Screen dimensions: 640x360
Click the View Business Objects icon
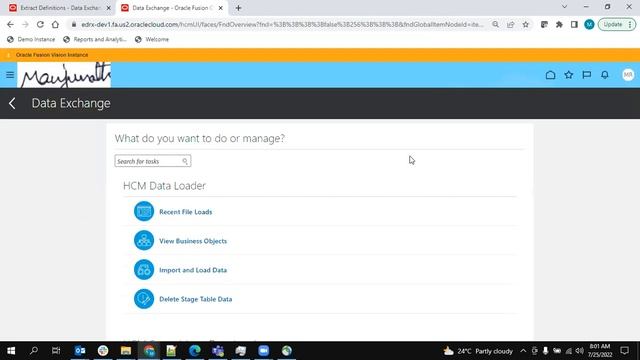tap(144, 240)
